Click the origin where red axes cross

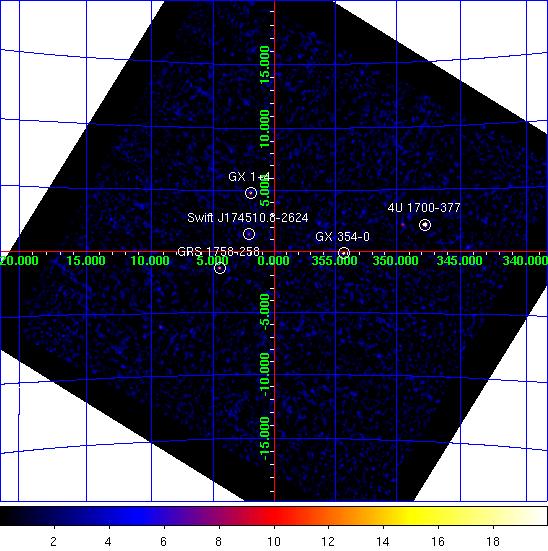point(275,252)
